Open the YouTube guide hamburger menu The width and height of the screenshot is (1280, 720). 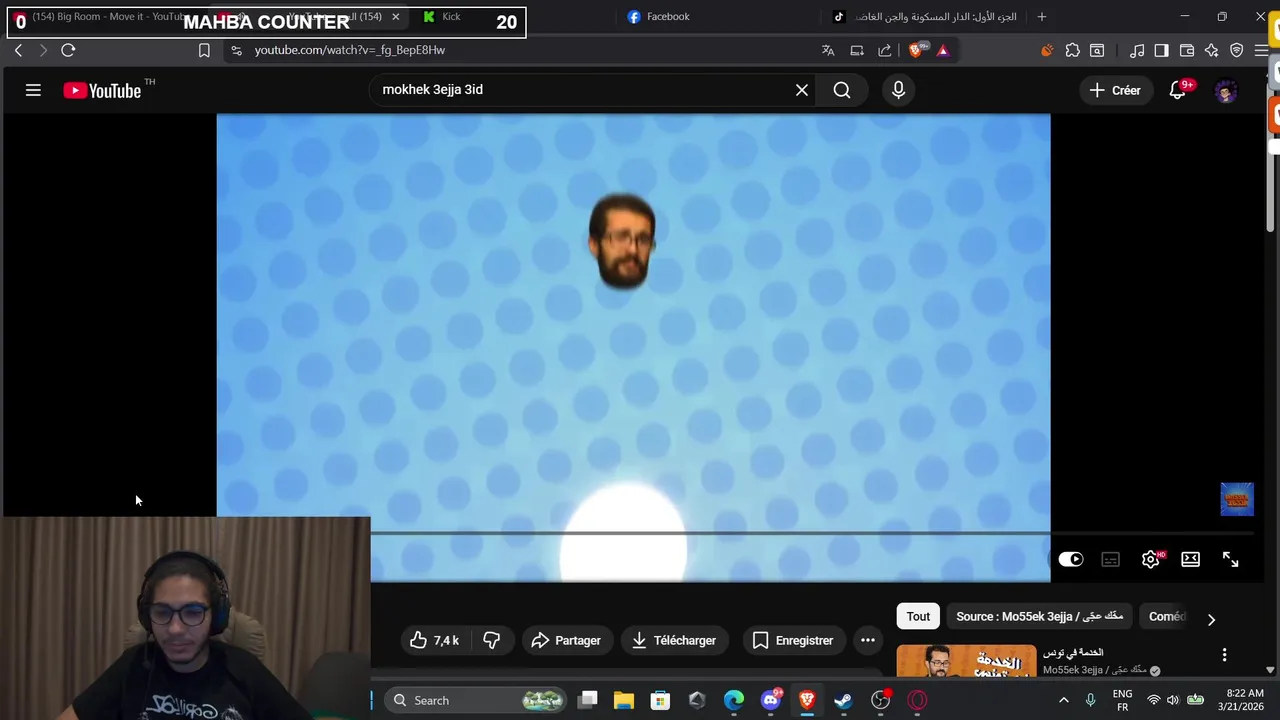pyautogui.click(x=33, y=90)
